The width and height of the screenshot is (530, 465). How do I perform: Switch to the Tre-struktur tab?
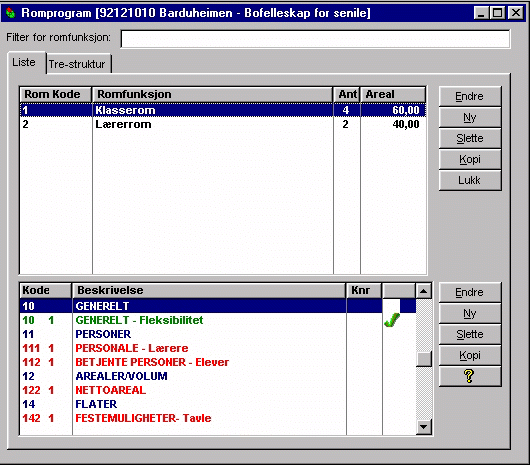pos(77,64)
